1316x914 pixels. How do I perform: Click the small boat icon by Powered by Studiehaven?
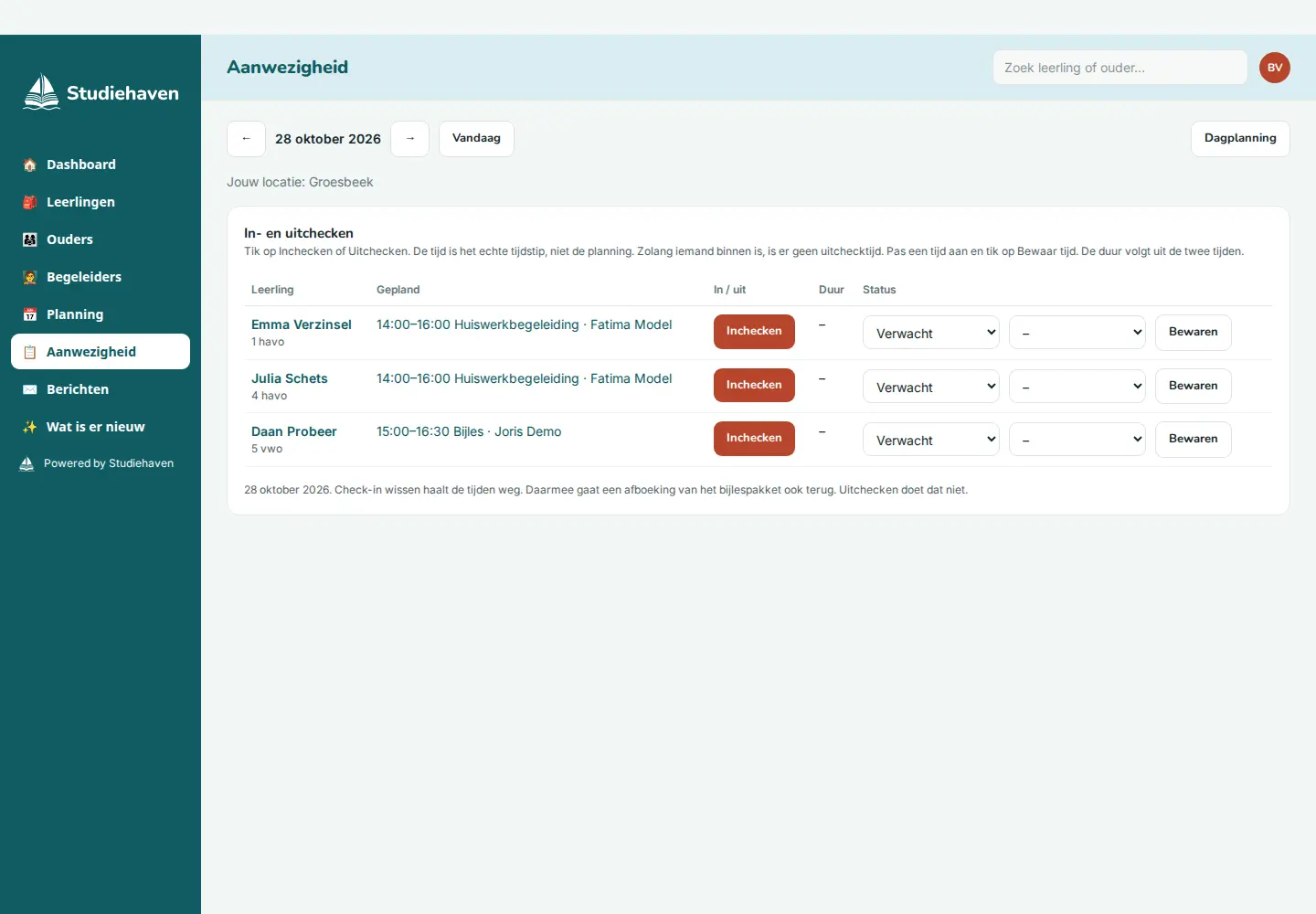[x=27, y=463]
